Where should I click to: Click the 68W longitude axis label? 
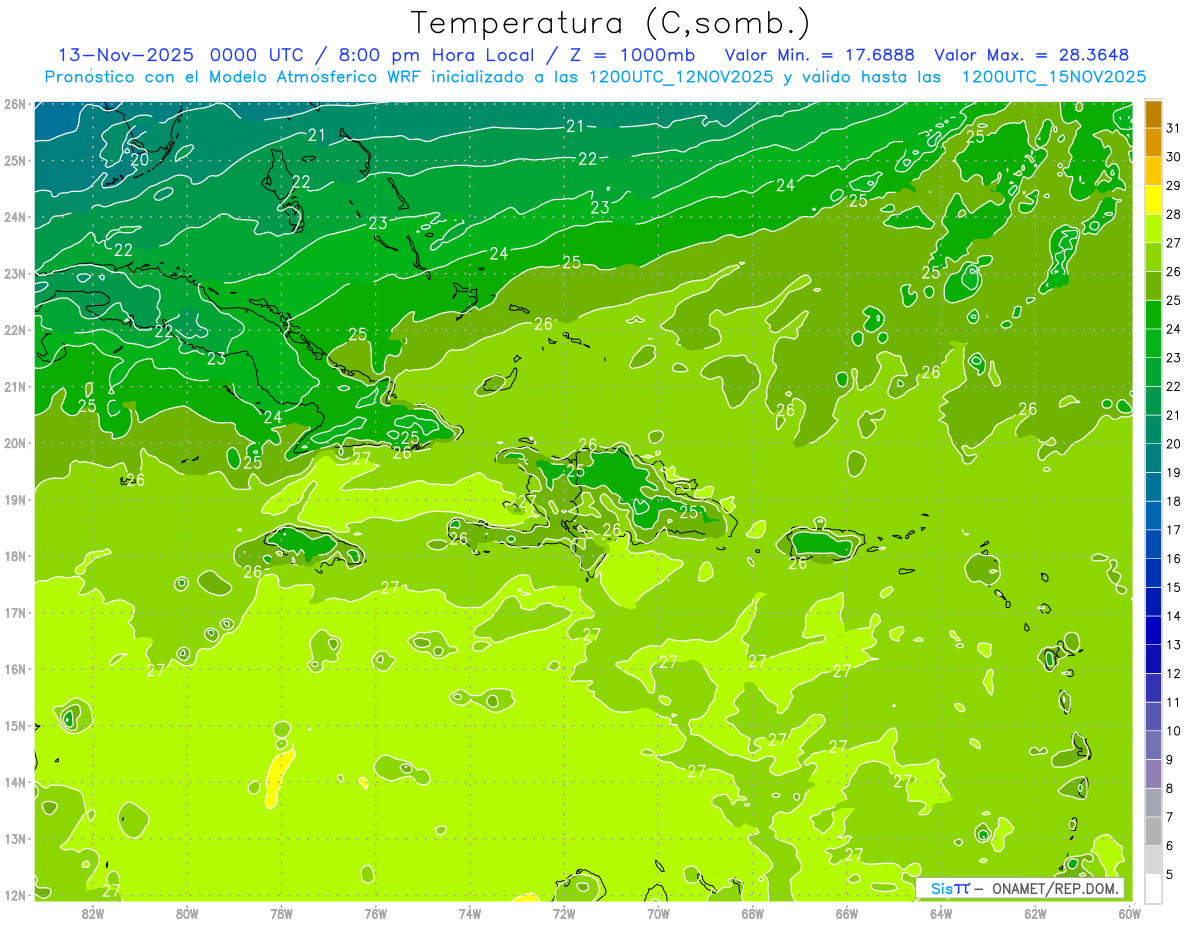click(753, 913)
